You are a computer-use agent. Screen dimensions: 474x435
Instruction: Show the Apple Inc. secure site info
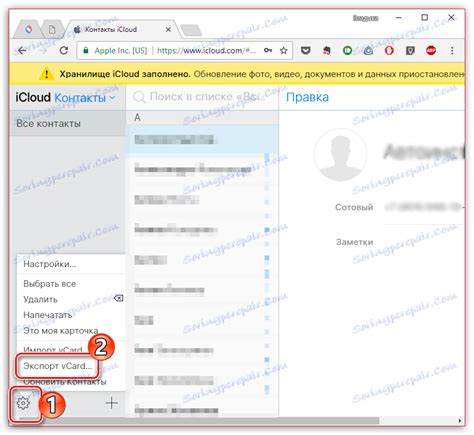tap(115, 51)
